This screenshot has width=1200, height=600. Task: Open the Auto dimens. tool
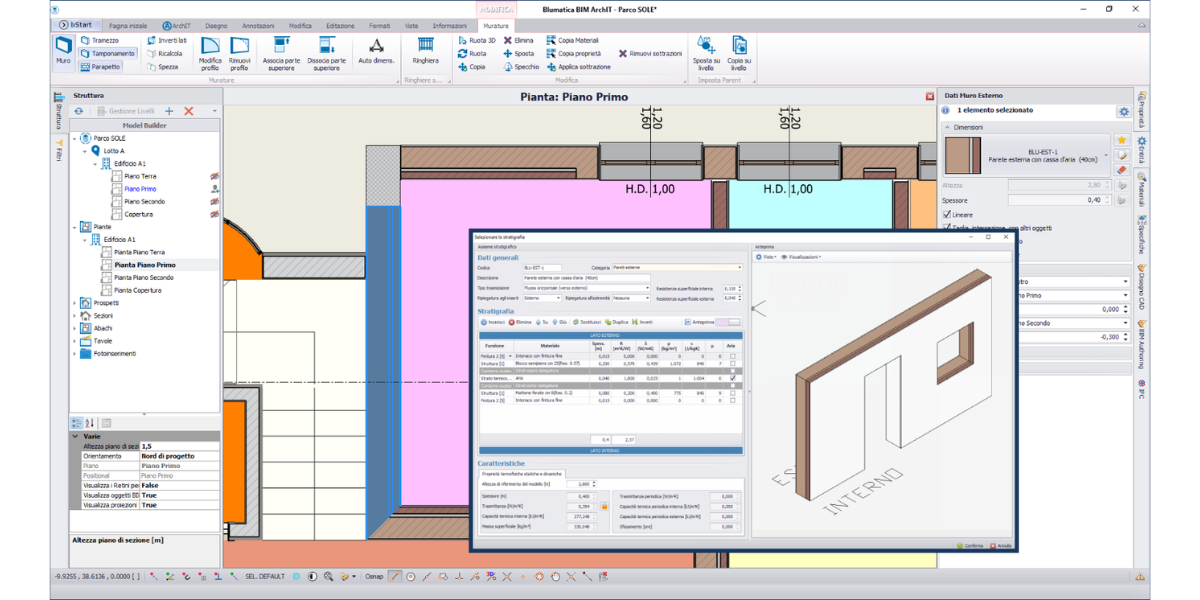[376, 51]
